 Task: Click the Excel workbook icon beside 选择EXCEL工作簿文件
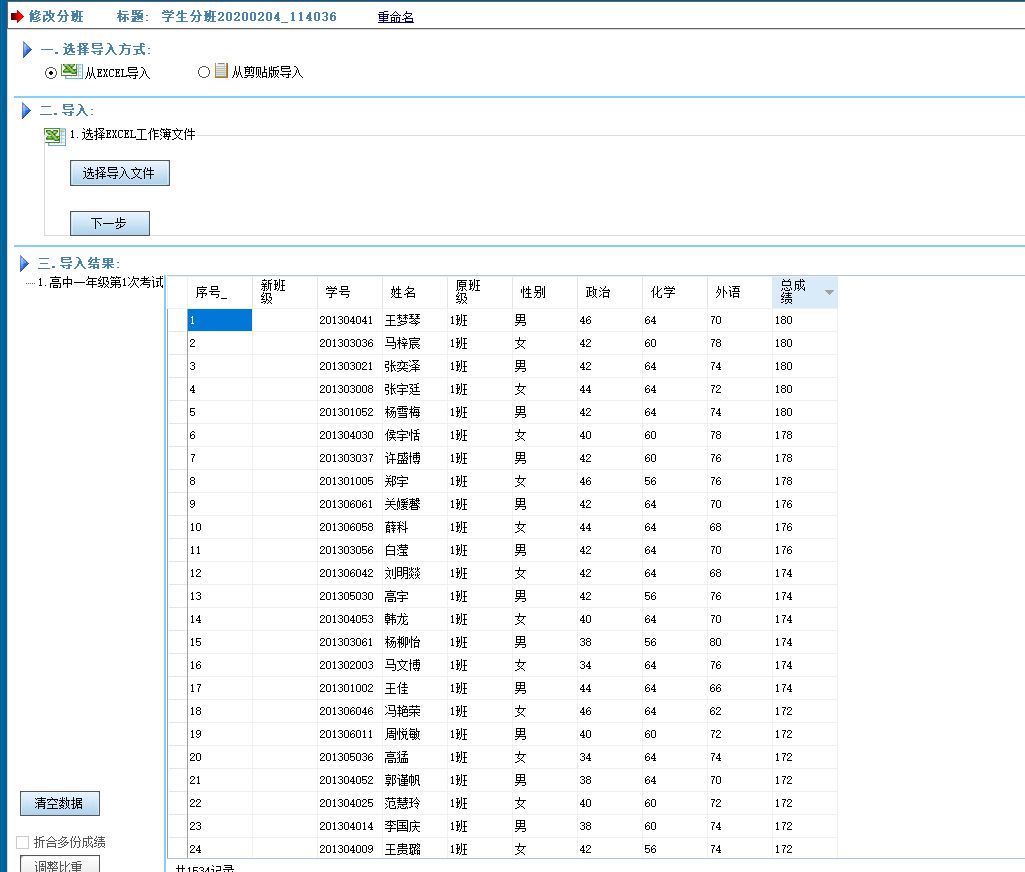tap(55, 136)
